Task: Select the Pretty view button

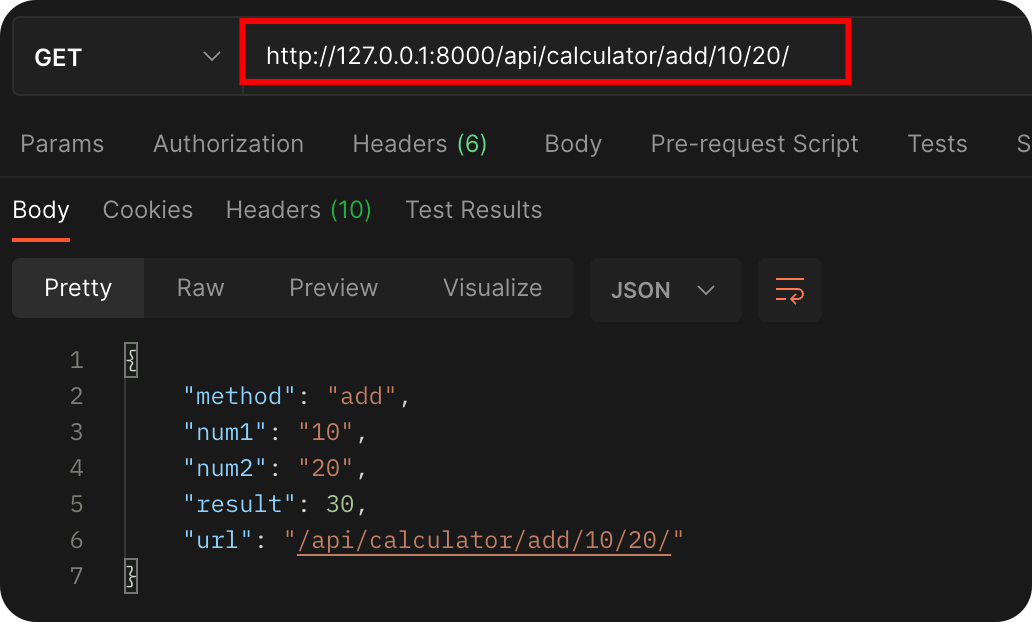Action: (x=78, y=288)
